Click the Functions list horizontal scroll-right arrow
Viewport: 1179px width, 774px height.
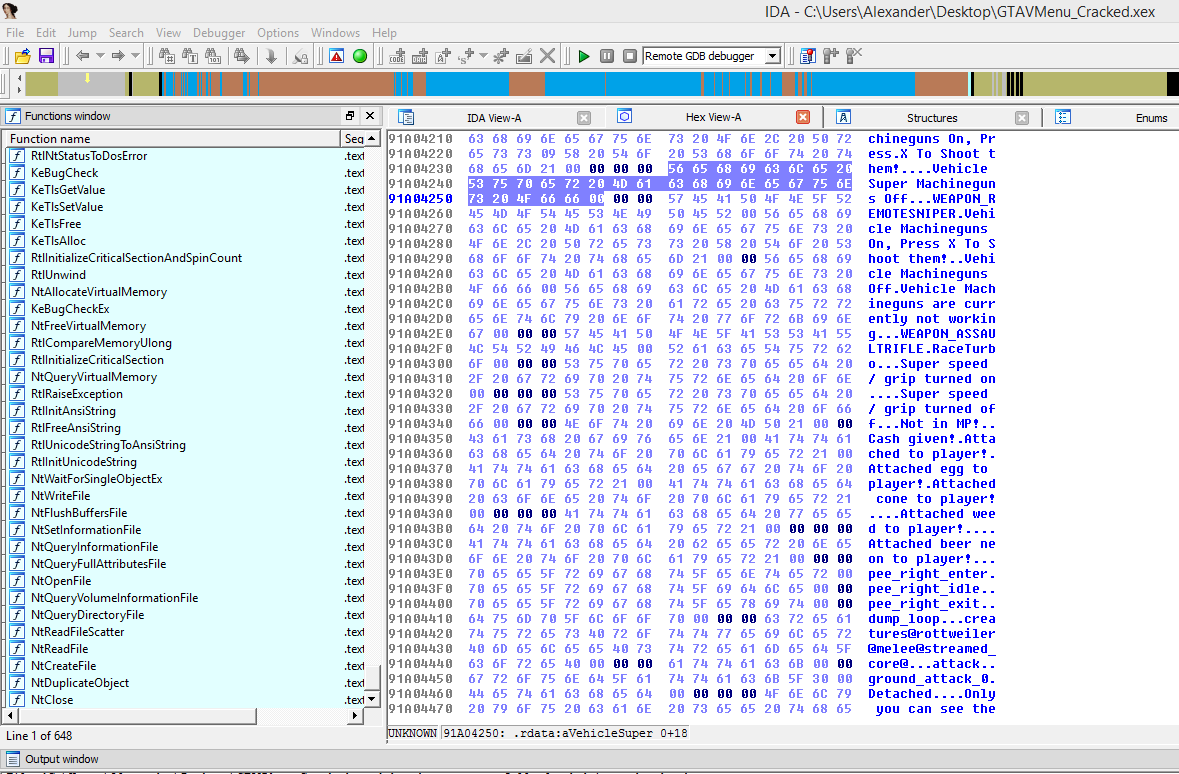pos(355,716)
